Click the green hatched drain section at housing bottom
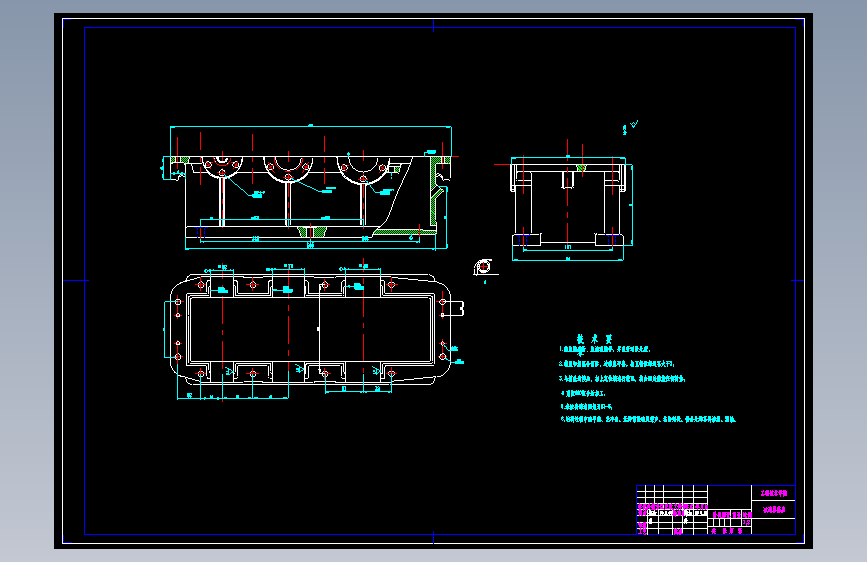This screenshot has height=562, width=867. coord(311,231)
